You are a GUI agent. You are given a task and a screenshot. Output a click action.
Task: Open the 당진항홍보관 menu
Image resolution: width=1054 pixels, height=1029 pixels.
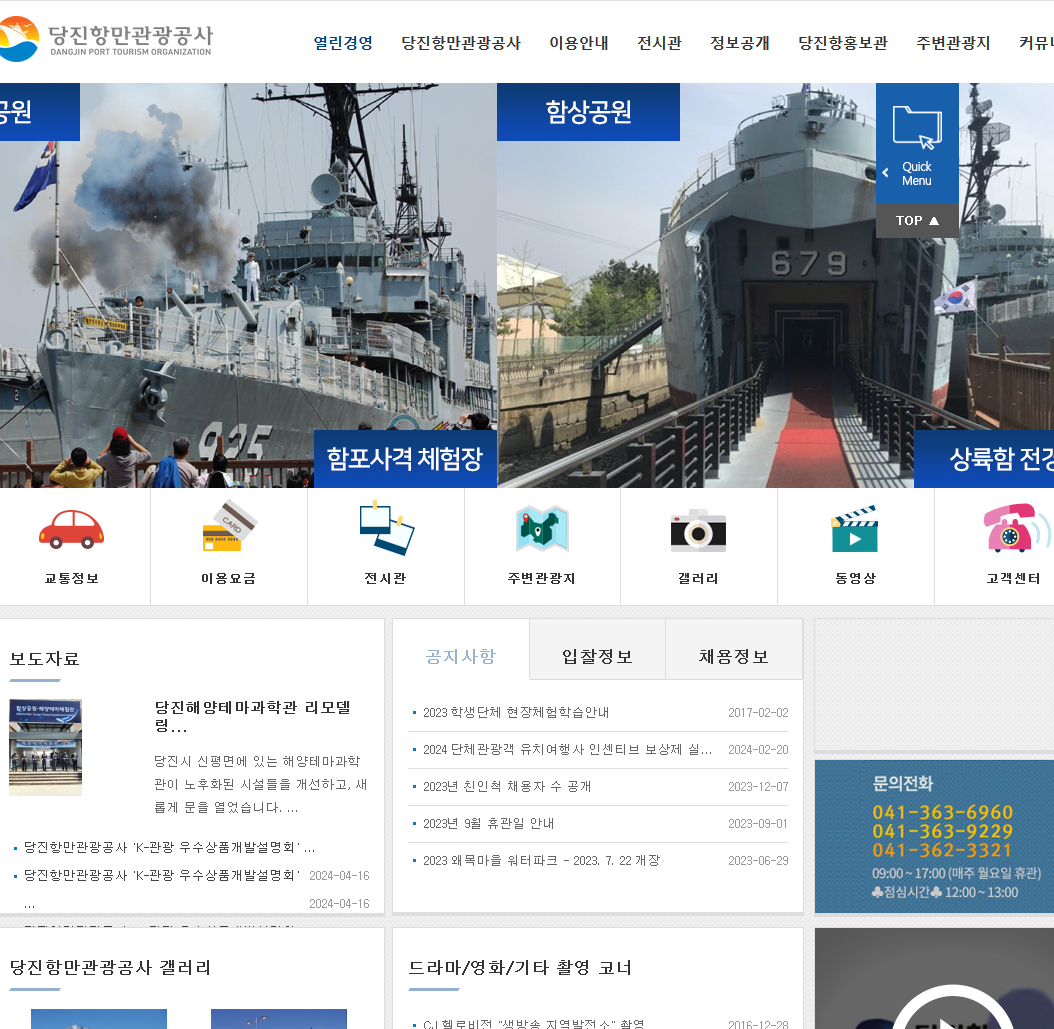[843, 43]
